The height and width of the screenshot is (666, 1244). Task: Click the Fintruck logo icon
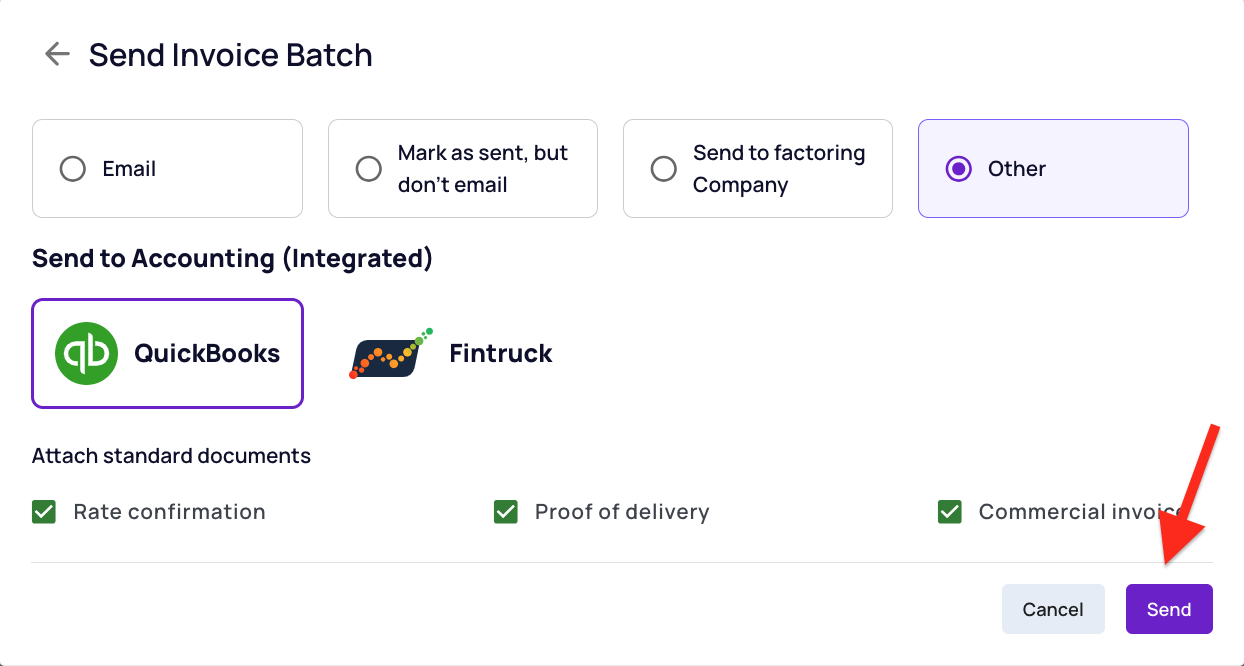click(391, 353)
